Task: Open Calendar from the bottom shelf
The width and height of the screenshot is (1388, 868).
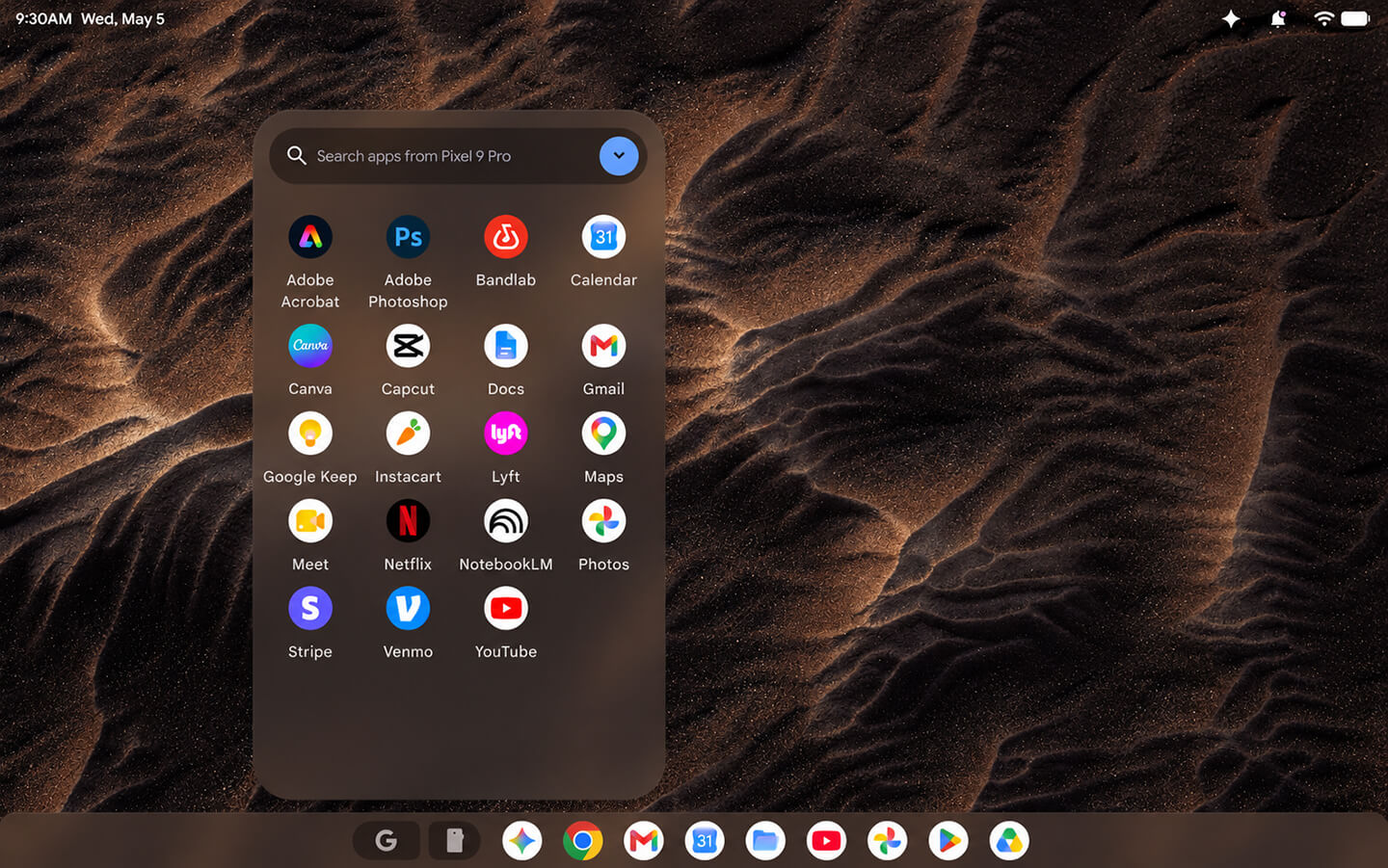Action: (705, 841)
